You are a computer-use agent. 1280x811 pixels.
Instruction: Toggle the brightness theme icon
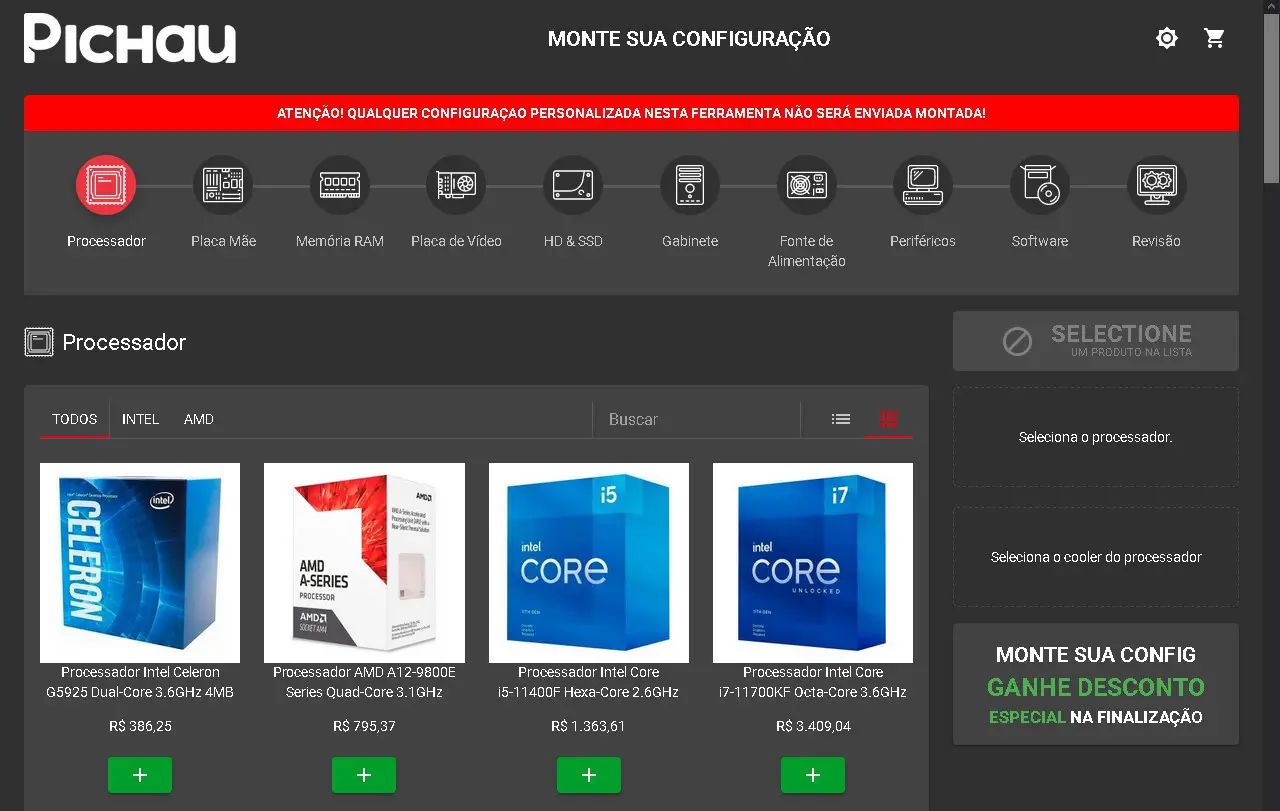(x=1166, y=38)
